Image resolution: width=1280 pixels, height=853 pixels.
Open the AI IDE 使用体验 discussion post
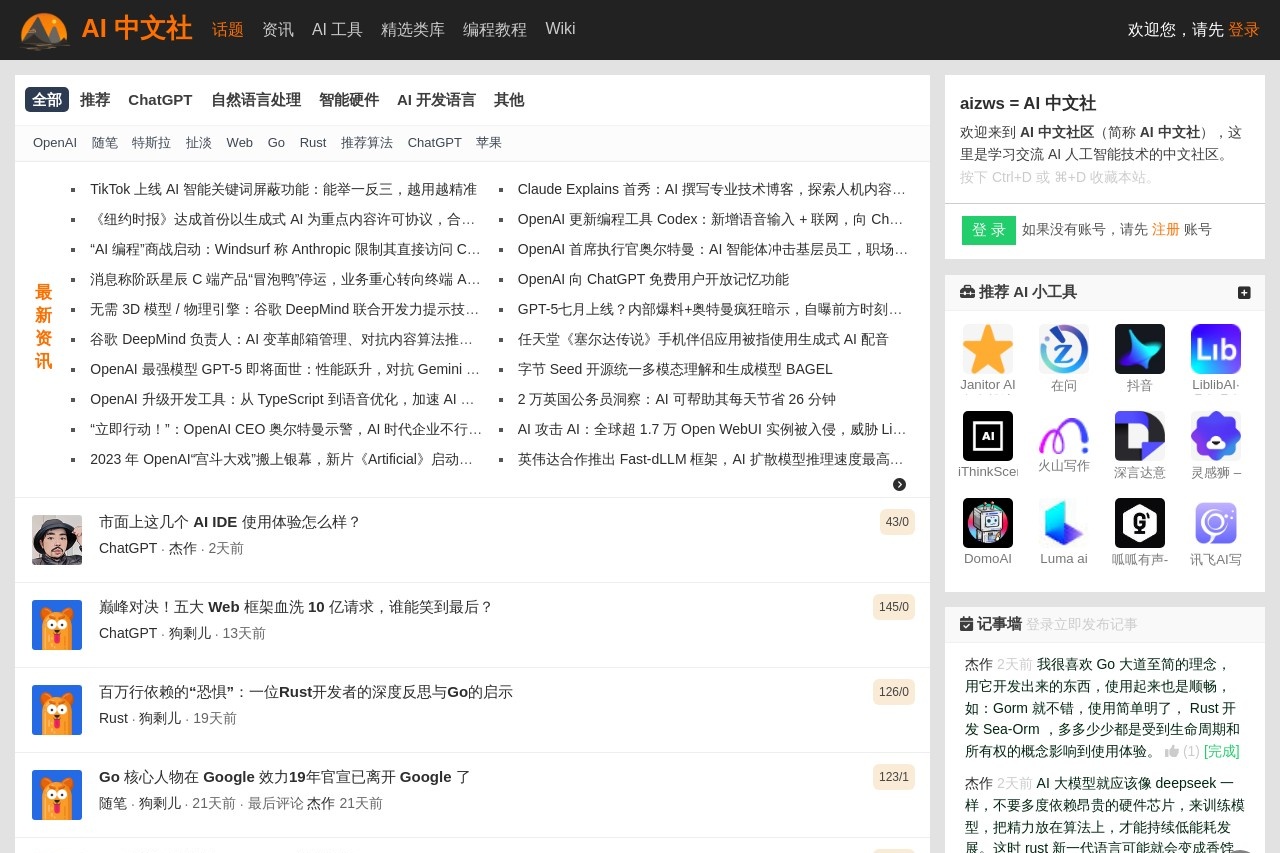click(x=231, y=521)
